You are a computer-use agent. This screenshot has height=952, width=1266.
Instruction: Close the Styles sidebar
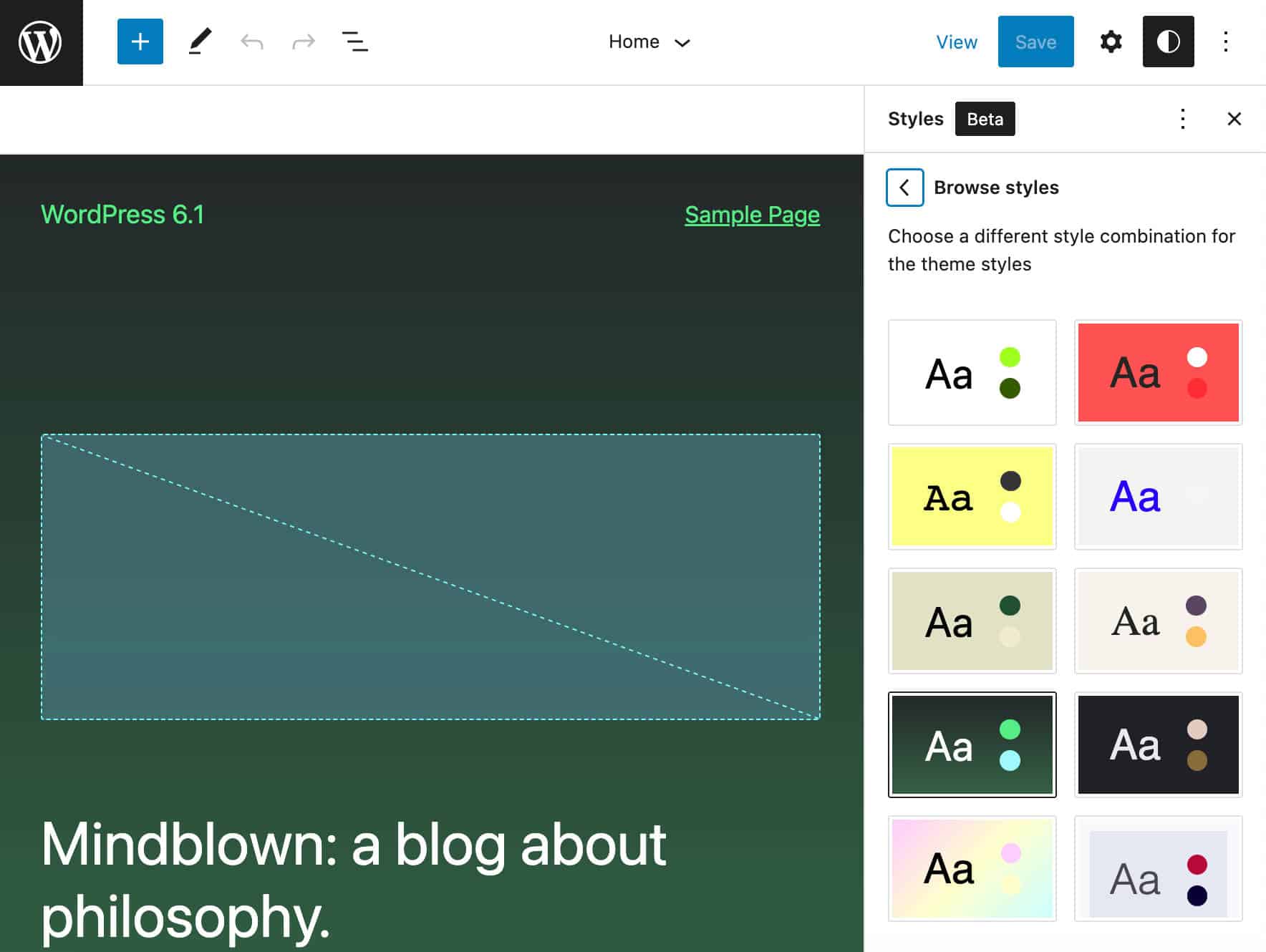pos(1234,119)
